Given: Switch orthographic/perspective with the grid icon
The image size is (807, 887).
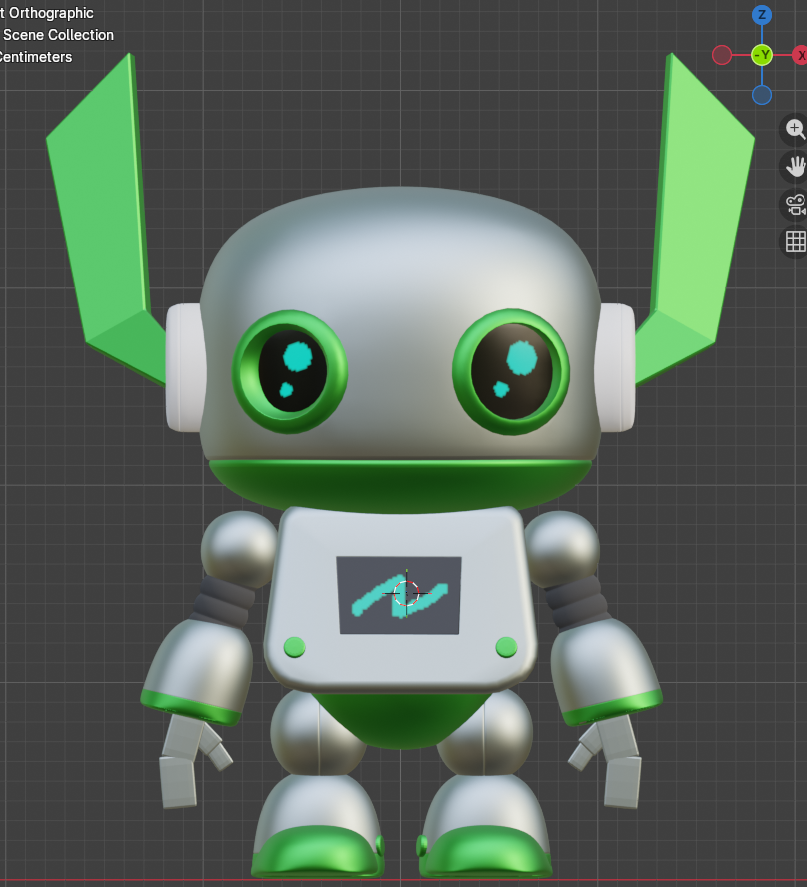Looking at the screenshot, I should coord(795,242).
